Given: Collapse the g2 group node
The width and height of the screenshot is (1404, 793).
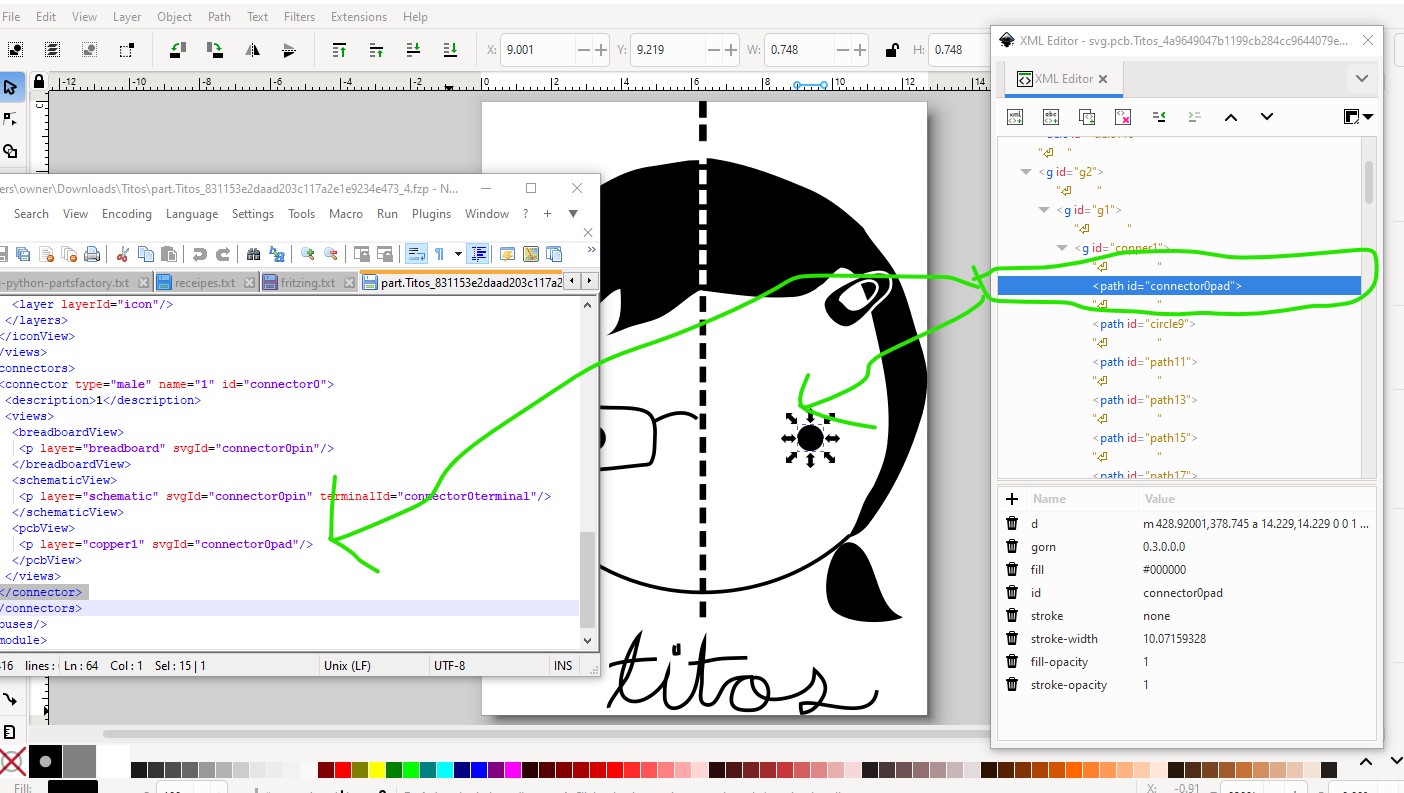Looking at the screenshot, I should point(1025,172).
